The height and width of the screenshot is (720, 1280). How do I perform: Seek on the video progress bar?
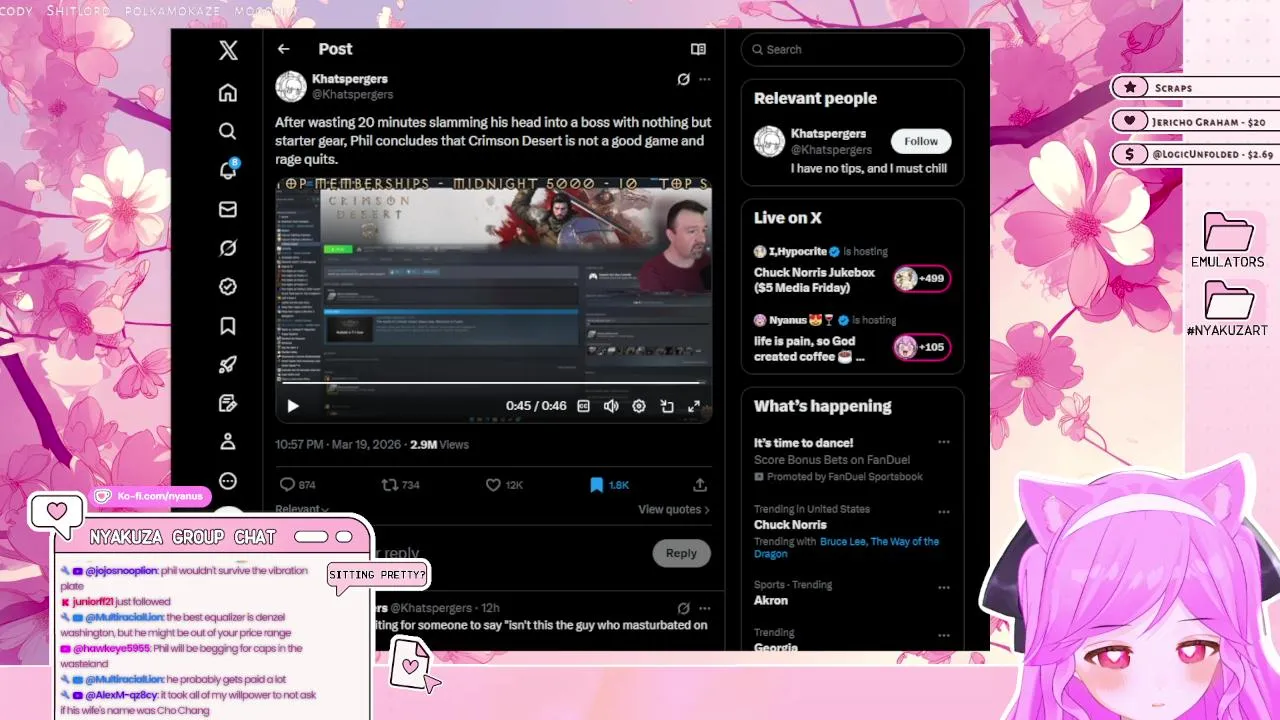[493, 383]
